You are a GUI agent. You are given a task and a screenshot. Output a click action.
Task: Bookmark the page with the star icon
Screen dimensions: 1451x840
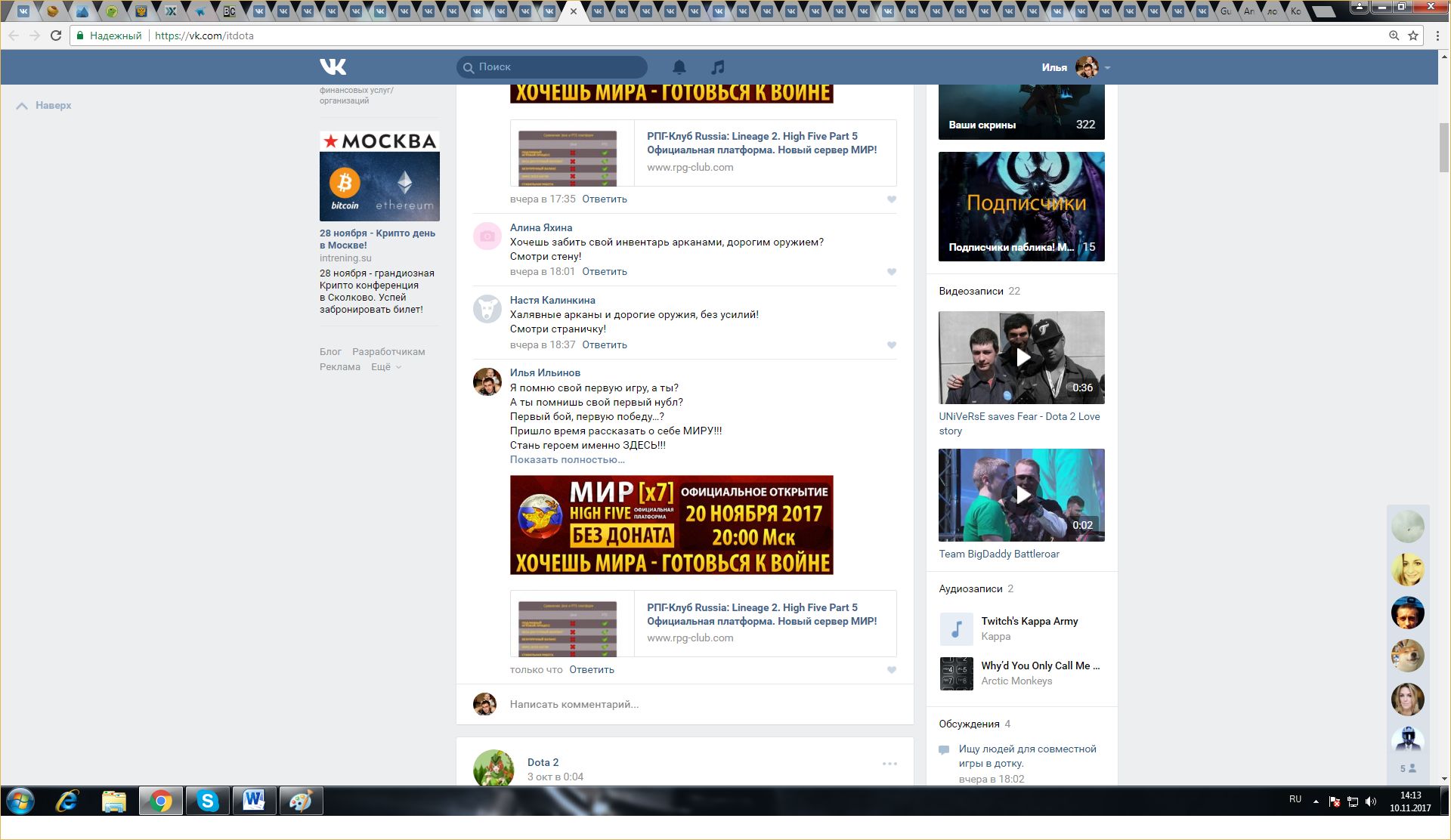1413,36
